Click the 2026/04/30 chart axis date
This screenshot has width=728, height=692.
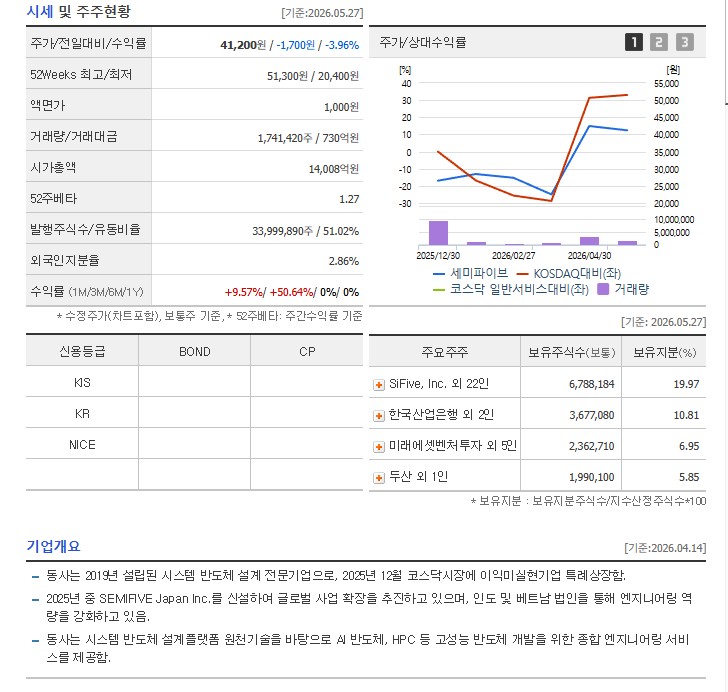(x=589, y=256)
